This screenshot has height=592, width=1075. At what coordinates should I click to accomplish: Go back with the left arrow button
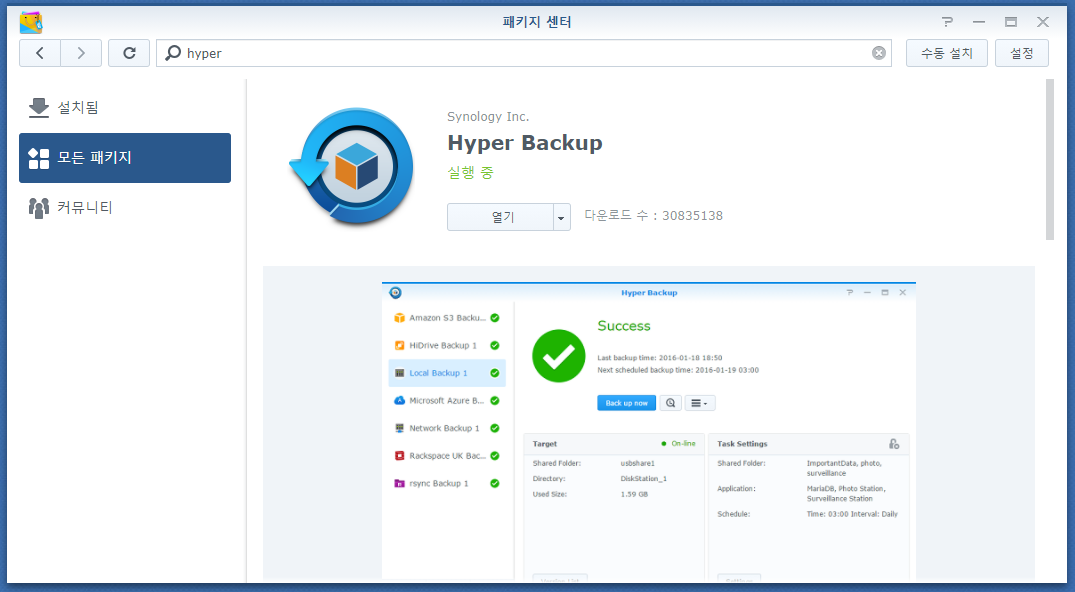pos(40,53)
